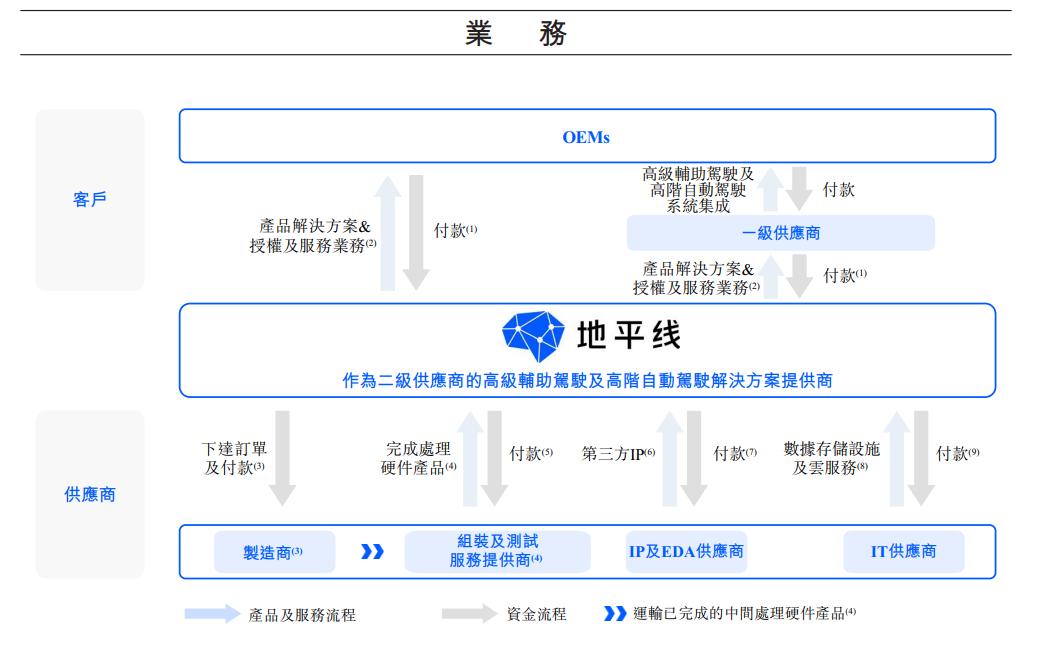Click the 運輸已完成的中間處理硬件產品 legend text

[744, 614]
